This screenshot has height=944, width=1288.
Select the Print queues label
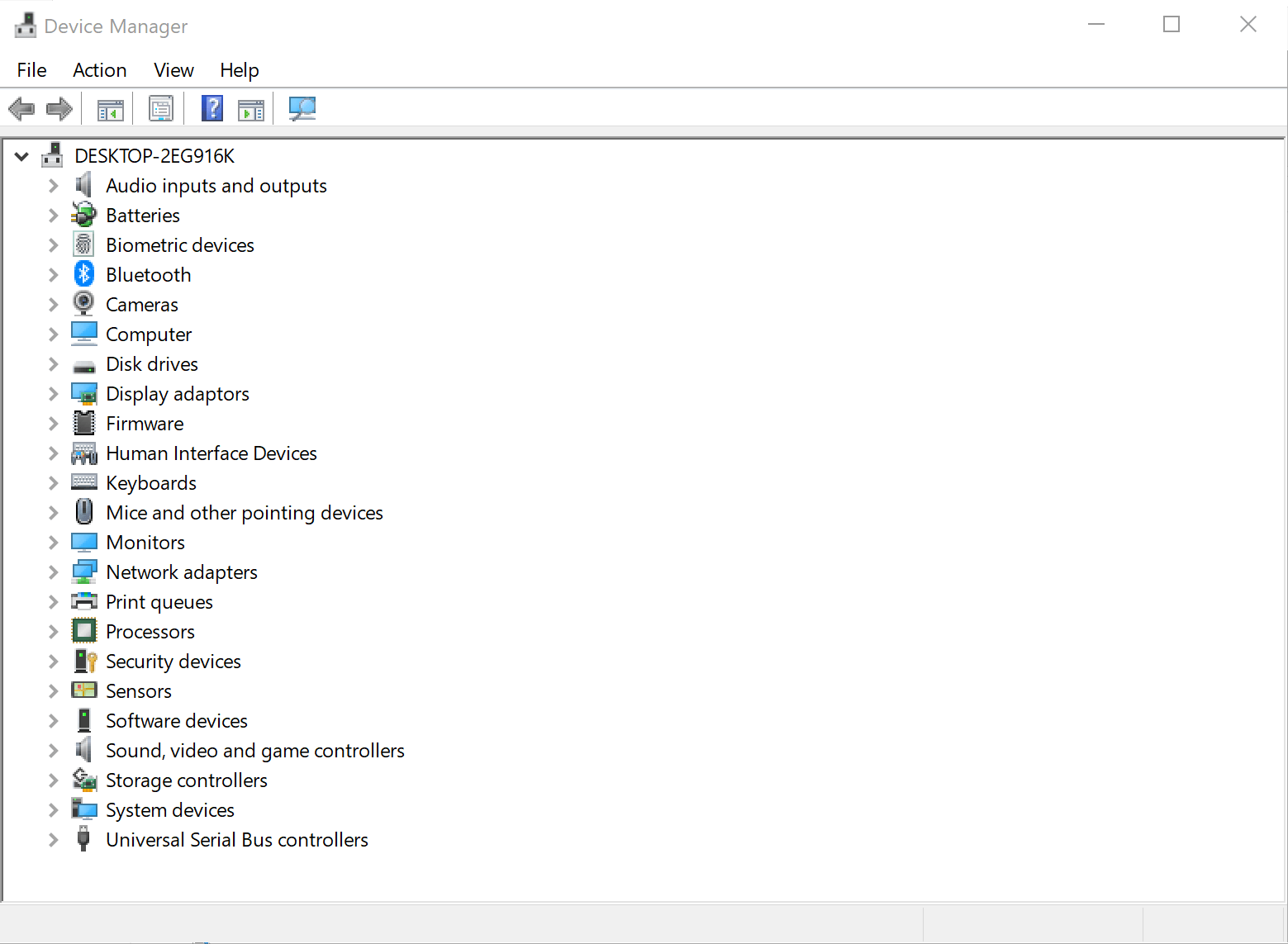click(159, 602)
